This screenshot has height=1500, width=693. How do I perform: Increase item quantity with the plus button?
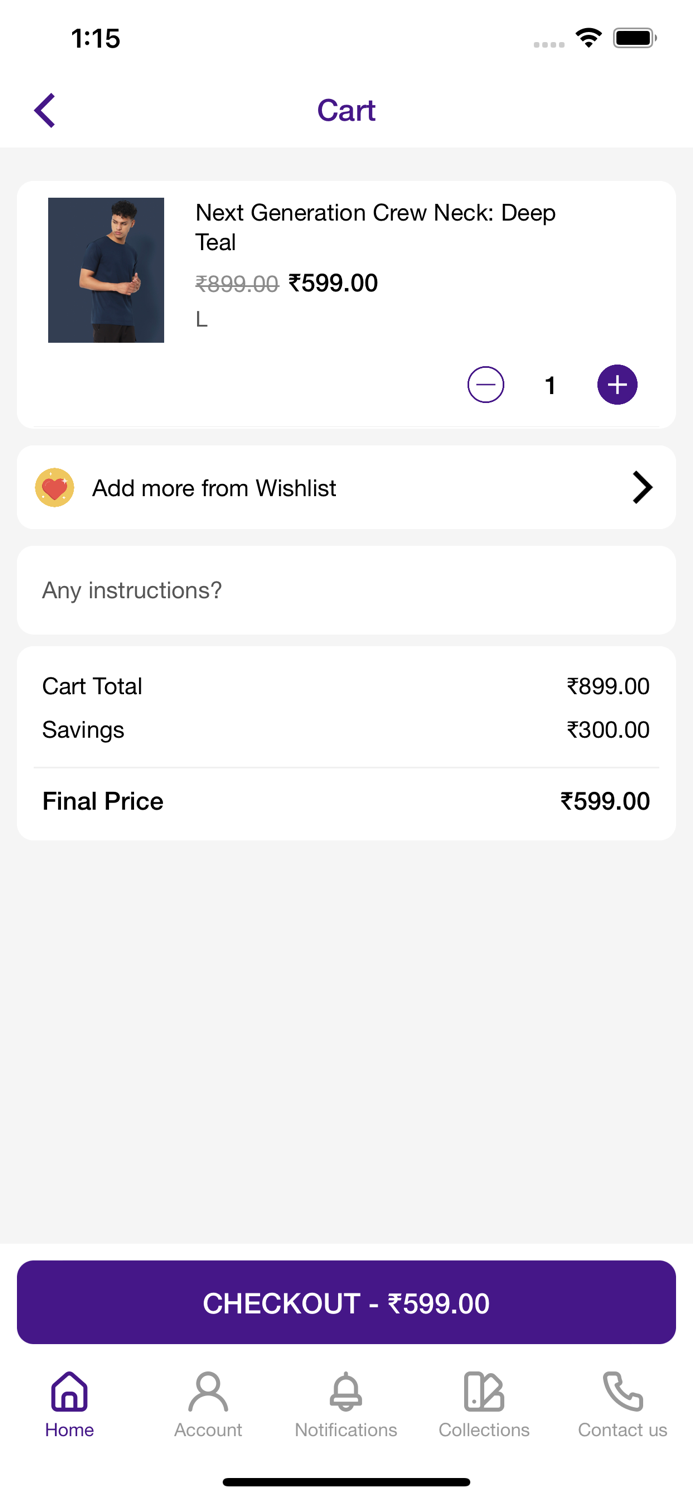coord(617,384)
